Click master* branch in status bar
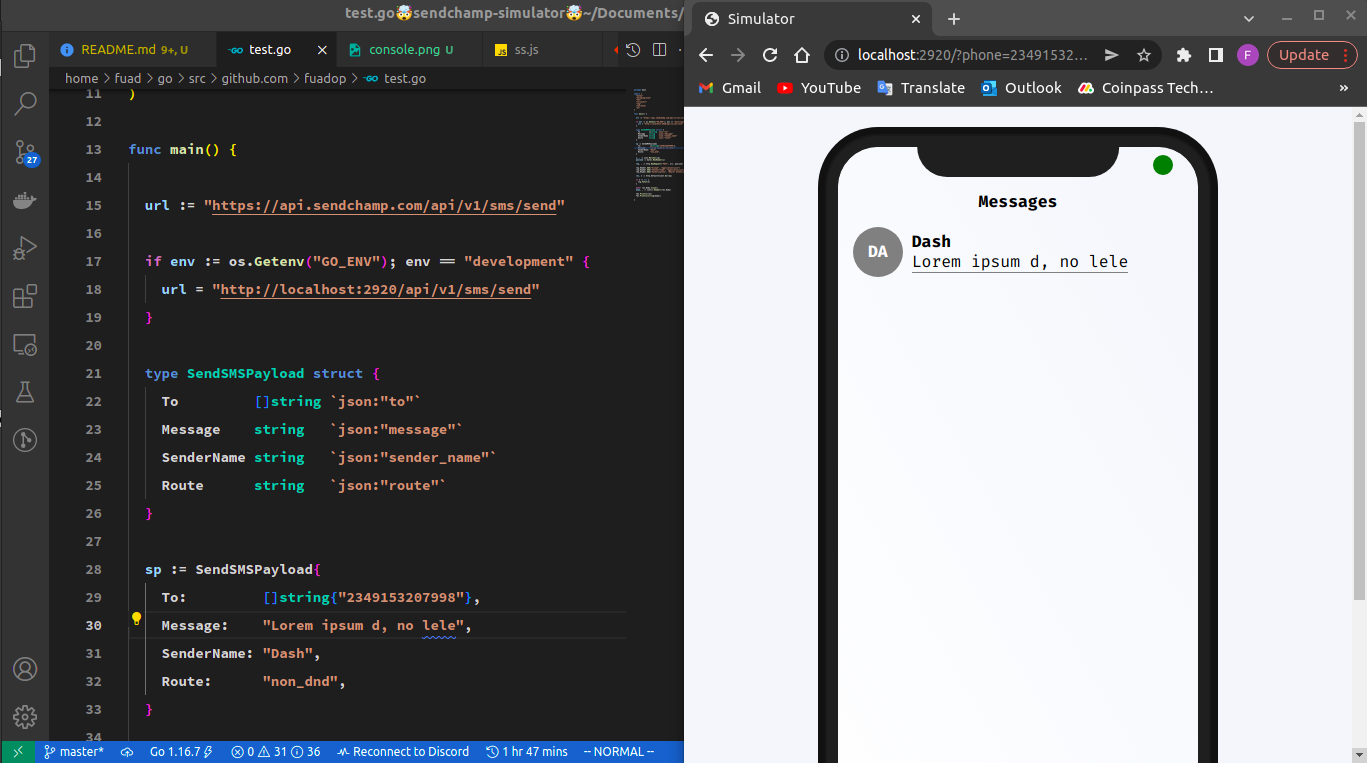This screenshot has width=1367, height=763. [x=74, y=752]
